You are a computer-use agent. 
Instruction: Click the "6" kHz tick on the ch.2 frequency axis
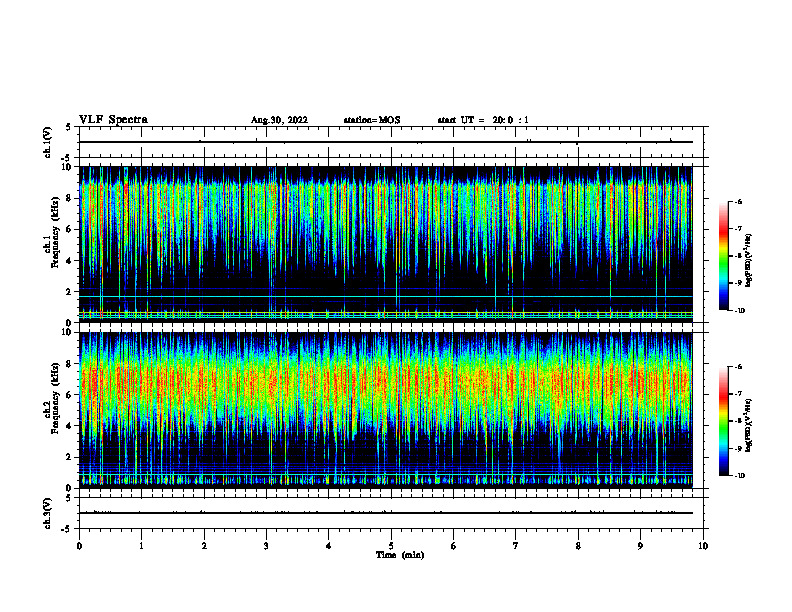(70, 395)
